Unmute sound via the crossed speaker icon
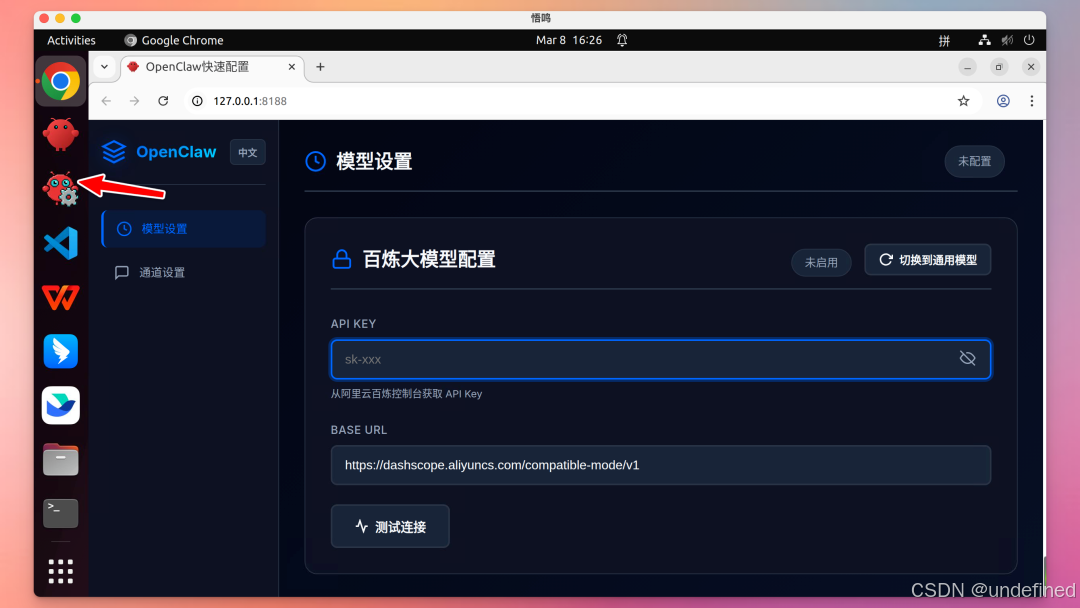Screen dimensions: 1080x608 [x=1007, y=40]
